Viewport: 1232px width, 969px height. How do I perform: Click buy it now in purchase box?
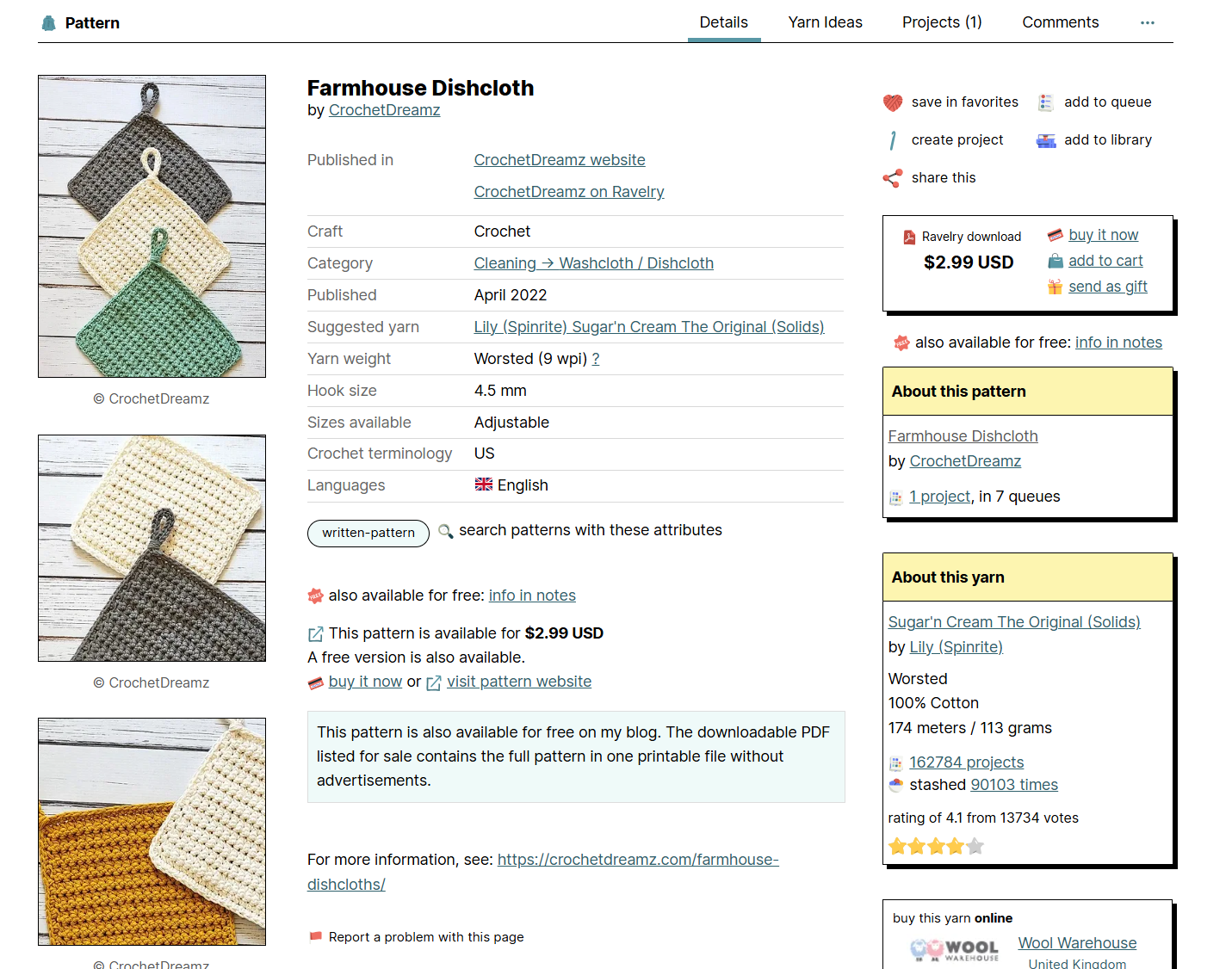1104,235
